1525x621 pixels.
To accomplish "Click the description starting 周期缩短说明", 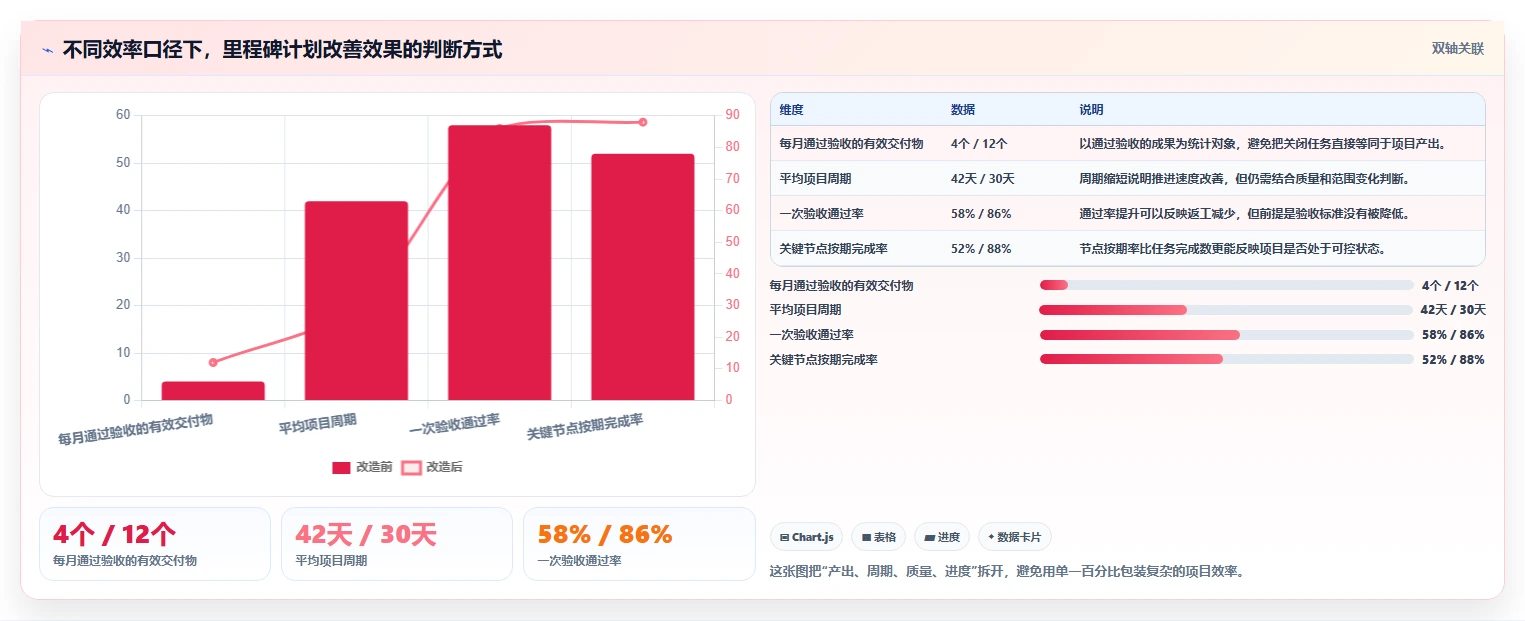I will tap(1244, 178).
